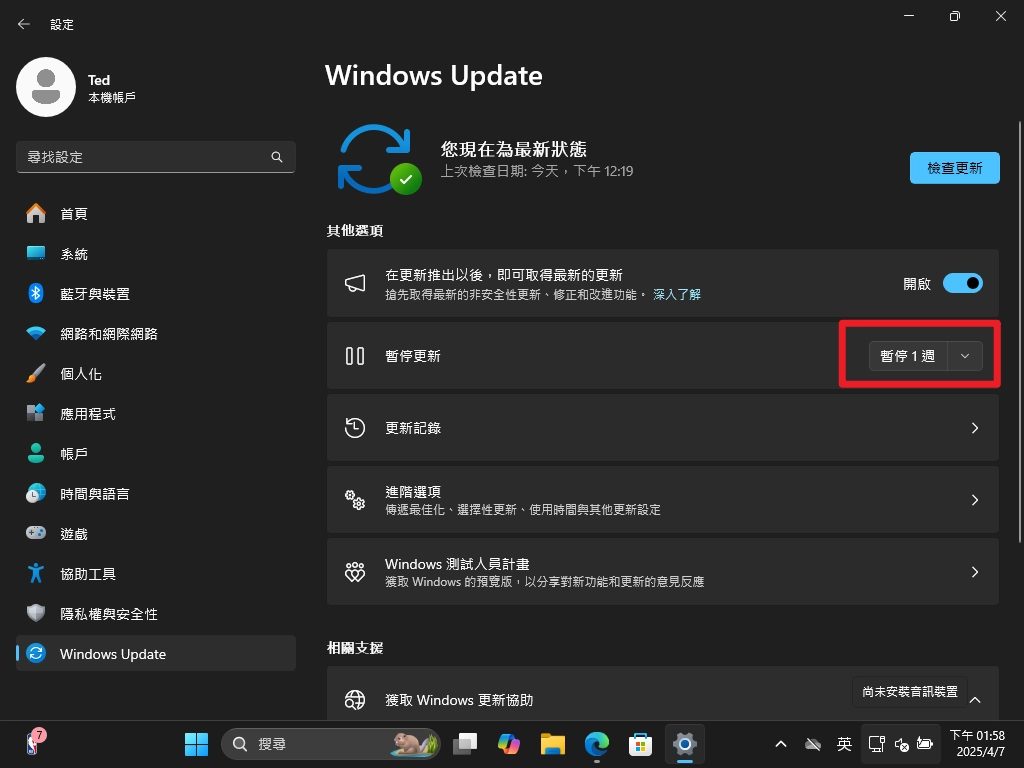Select 藍牙與裝置 in the sidebar
The height and width of the screenshot is (768, 1024).
pos(95,293)
